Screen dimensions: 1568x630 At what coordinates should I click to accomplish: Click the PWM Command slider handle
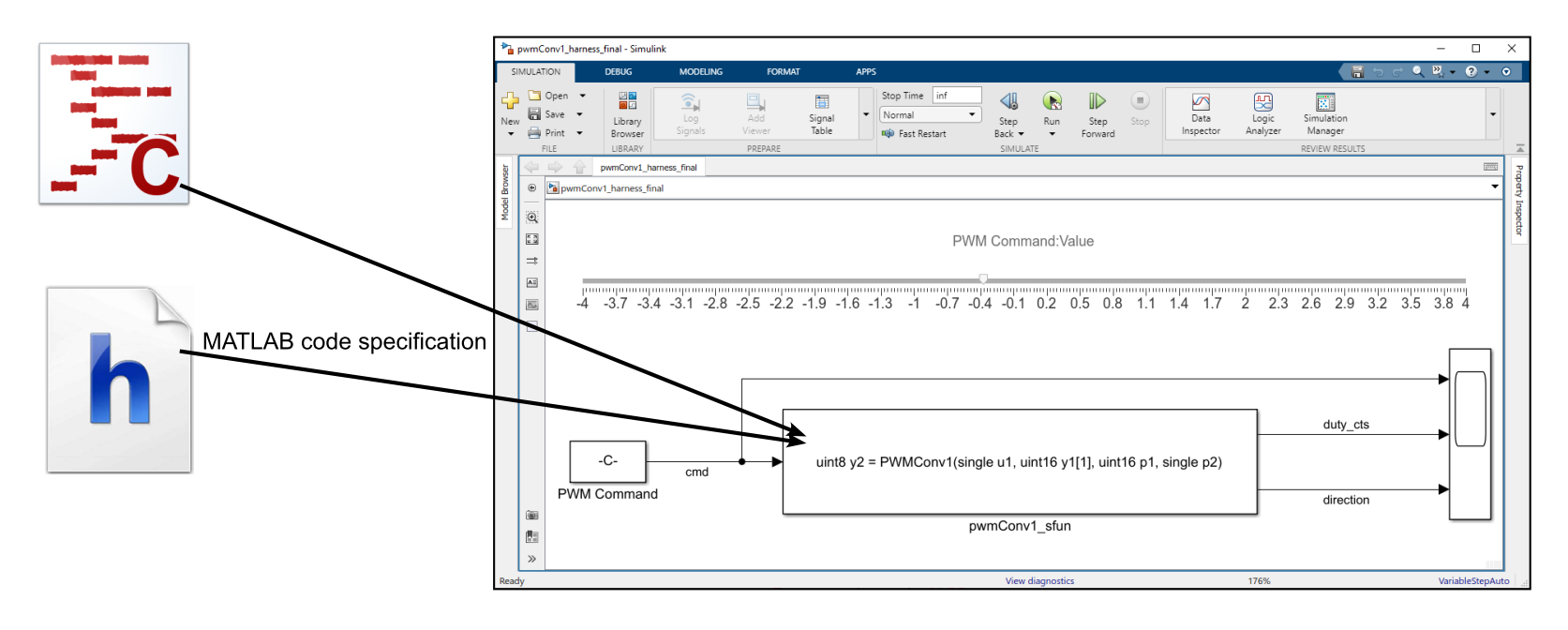(983, 278)
